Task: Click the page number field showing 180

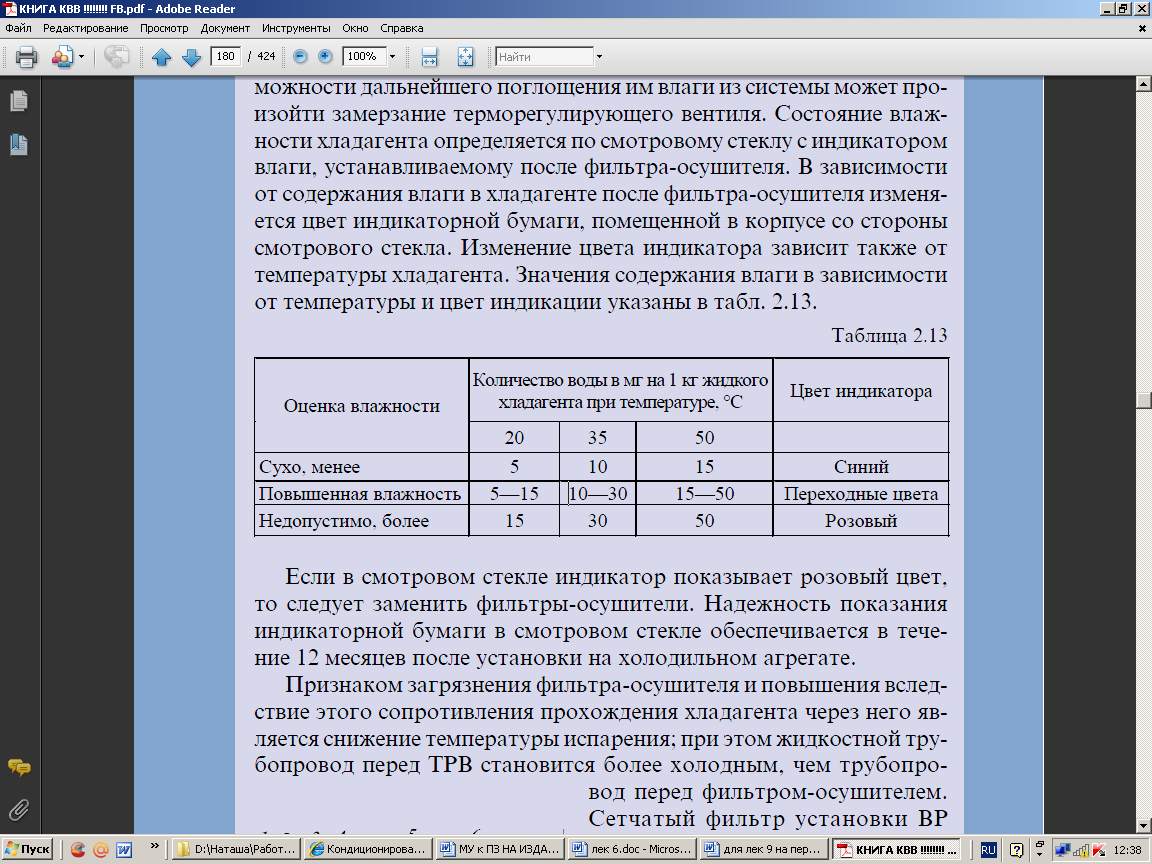Action: [226, 56]
